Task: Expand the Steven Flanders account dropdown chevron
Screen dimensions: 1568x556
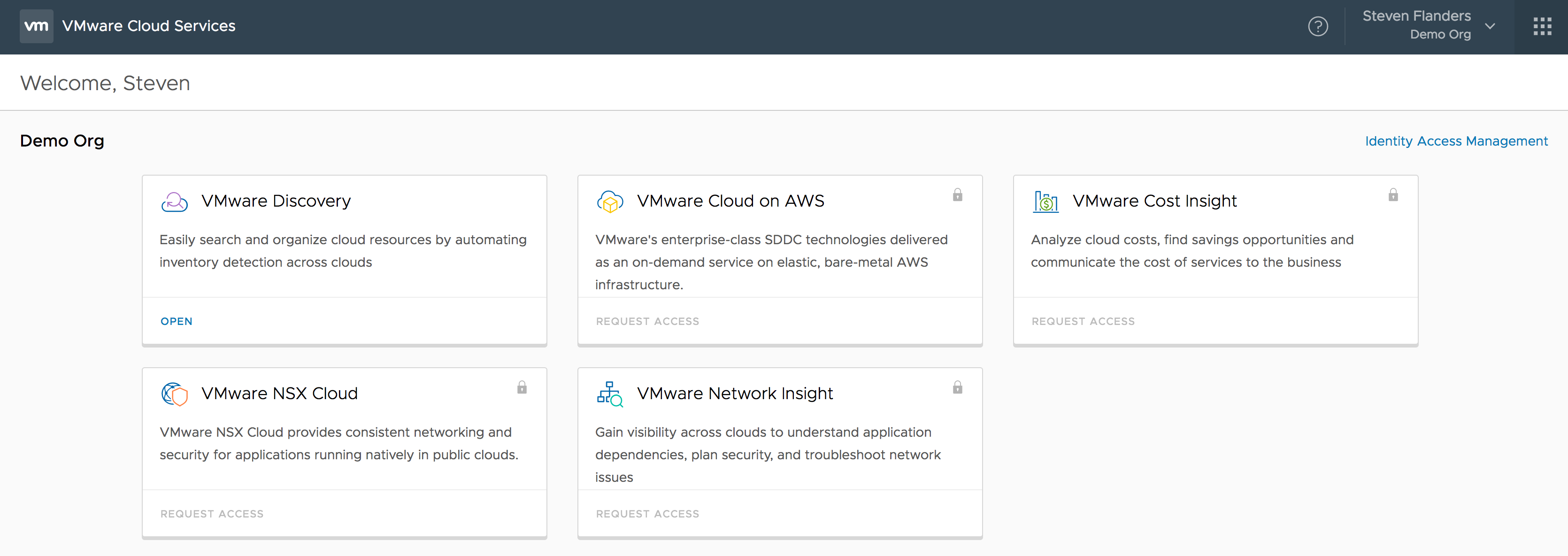Action: pos(1490,26)
